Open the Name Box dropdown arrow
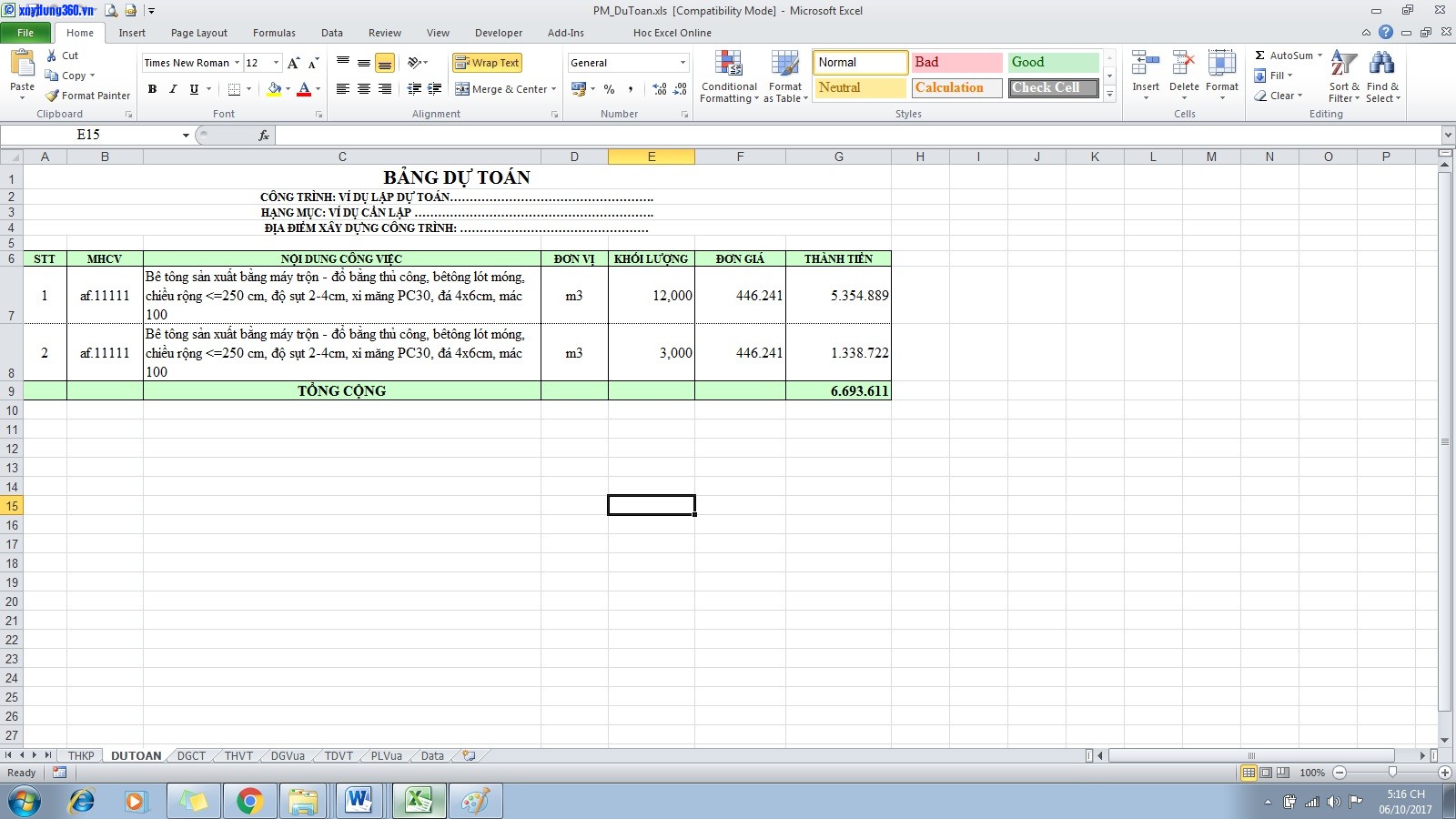Screen dimensions: 1456x819 point(186,136)
